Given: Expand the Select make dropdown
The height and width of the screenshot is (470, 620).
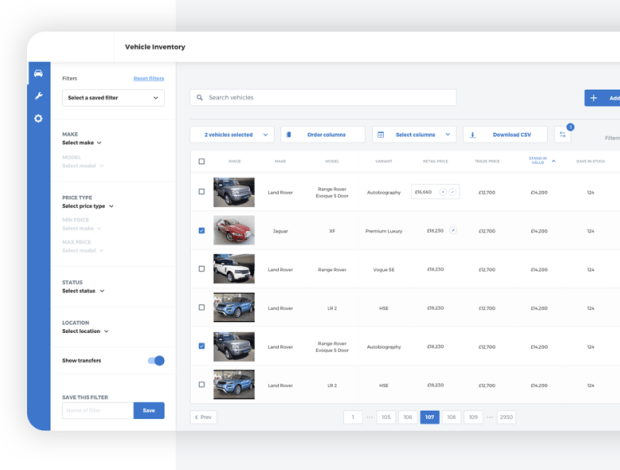Looking at the screenshot, I should click(x=82, y=143).
